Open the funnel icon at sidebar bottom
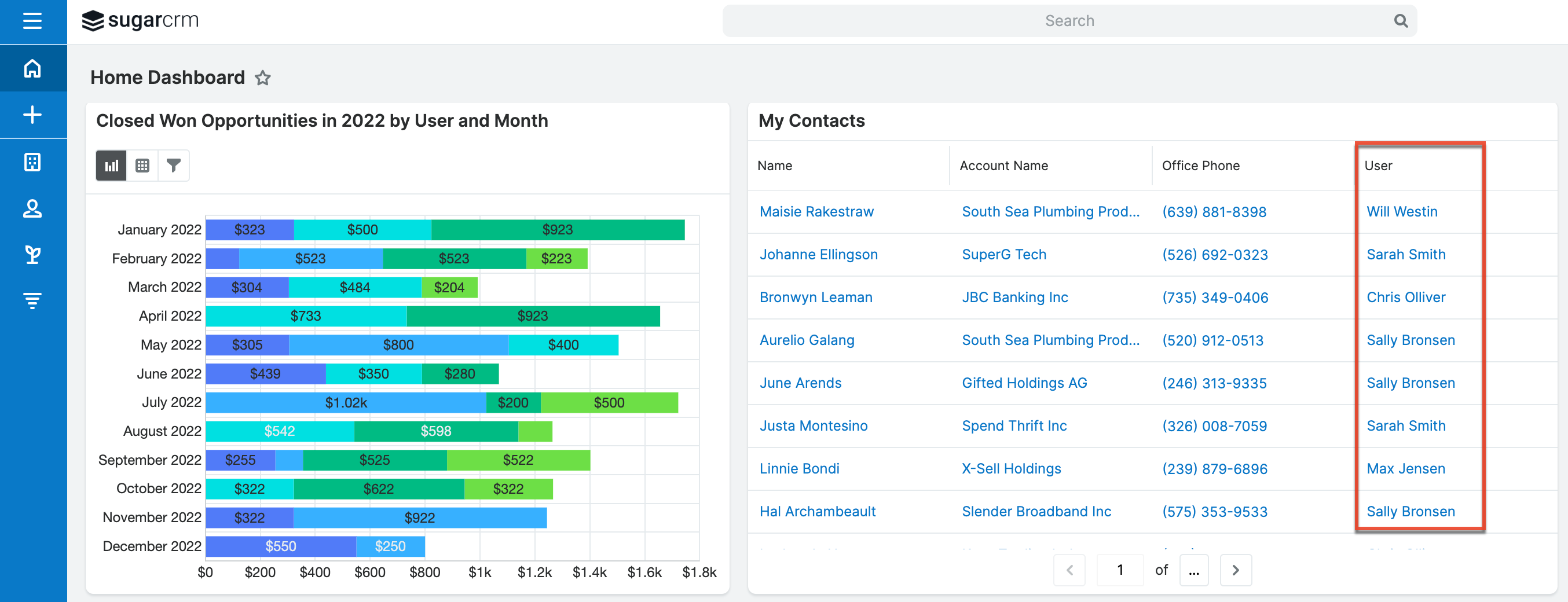Screen dimensions: 1568x602 (31, 299)
